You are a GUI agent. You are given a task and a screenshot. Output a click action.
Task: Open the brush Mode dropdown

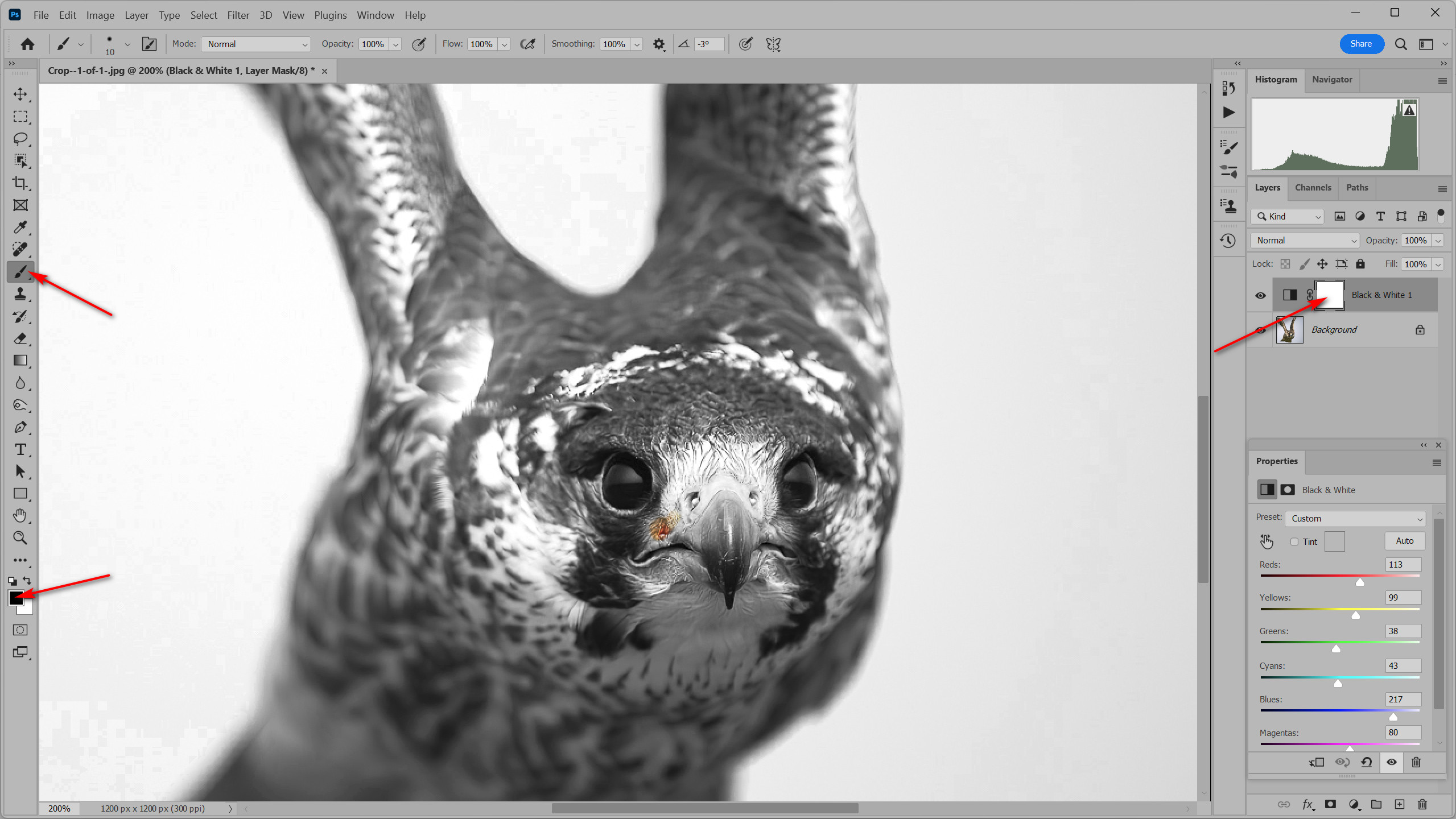point(255,44)
